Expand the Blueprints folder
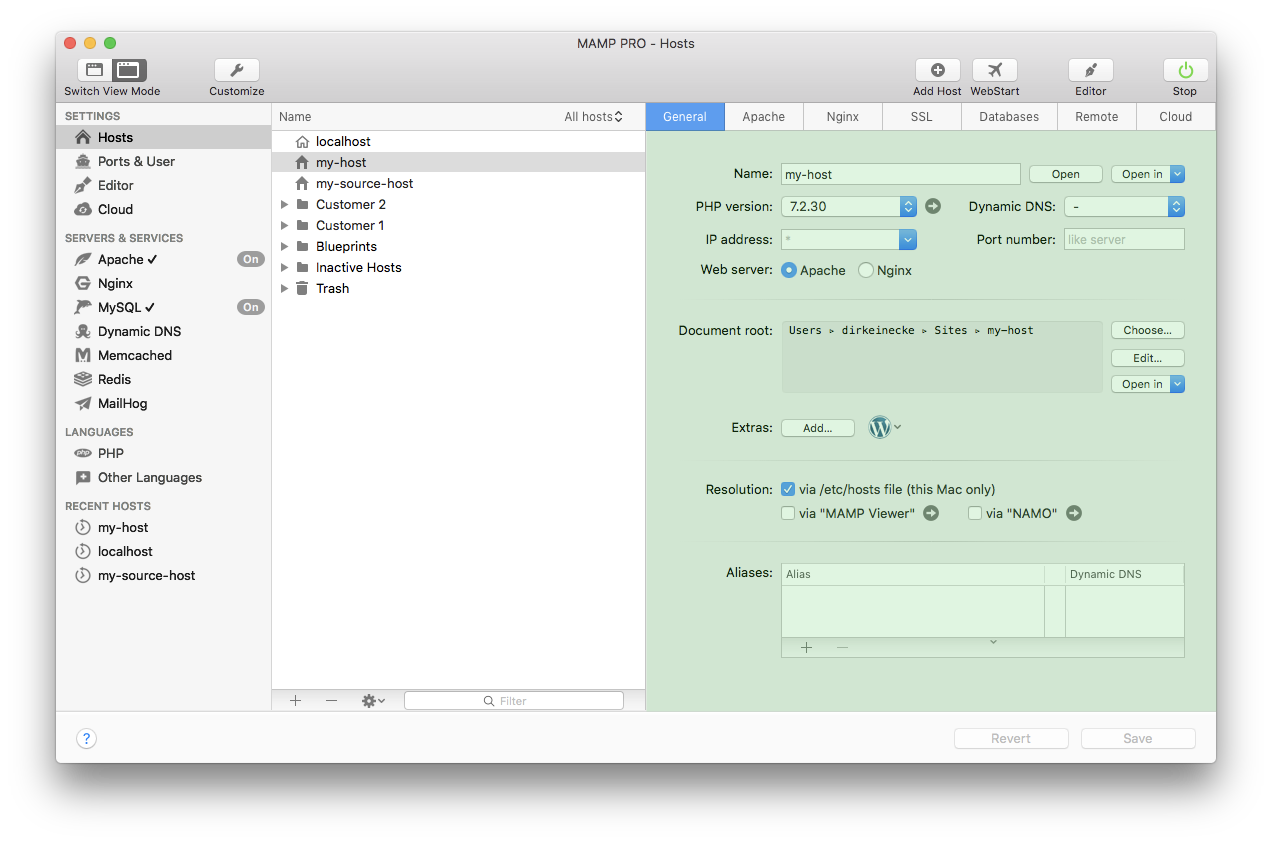Screen dimensions: 1272x843 point(284,246)
